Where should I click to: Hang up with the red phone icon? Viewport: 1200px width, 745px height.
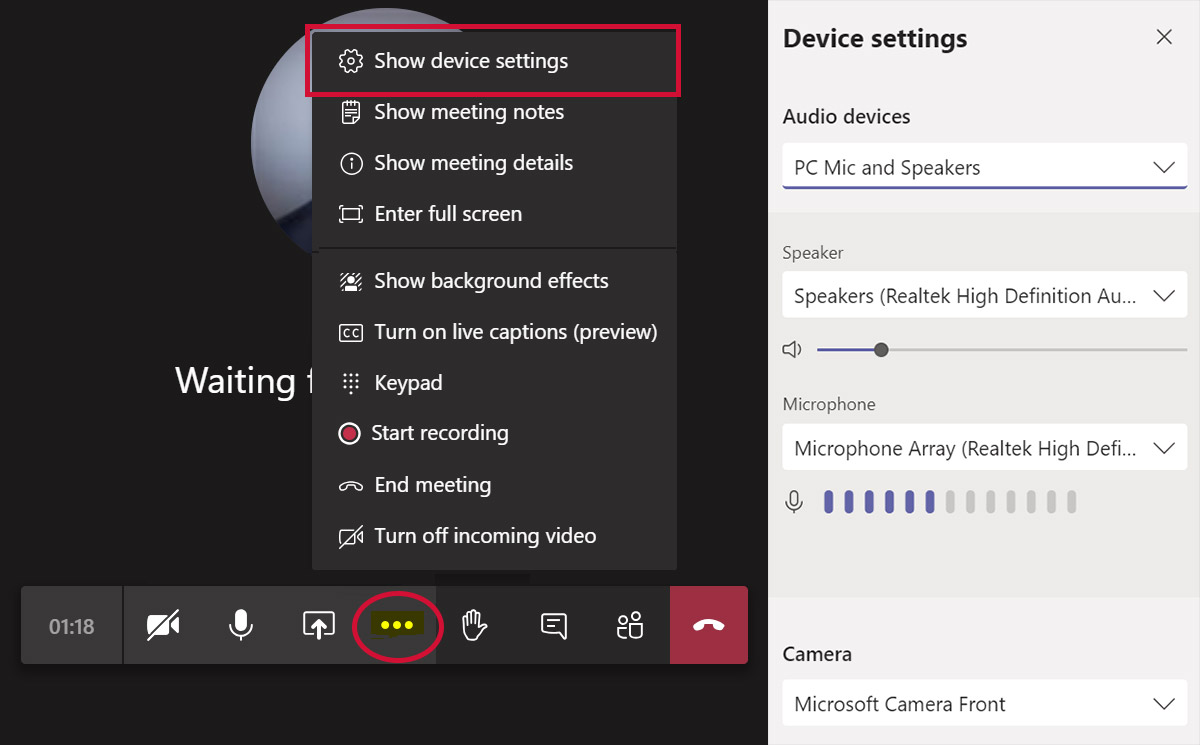[709, 625]
